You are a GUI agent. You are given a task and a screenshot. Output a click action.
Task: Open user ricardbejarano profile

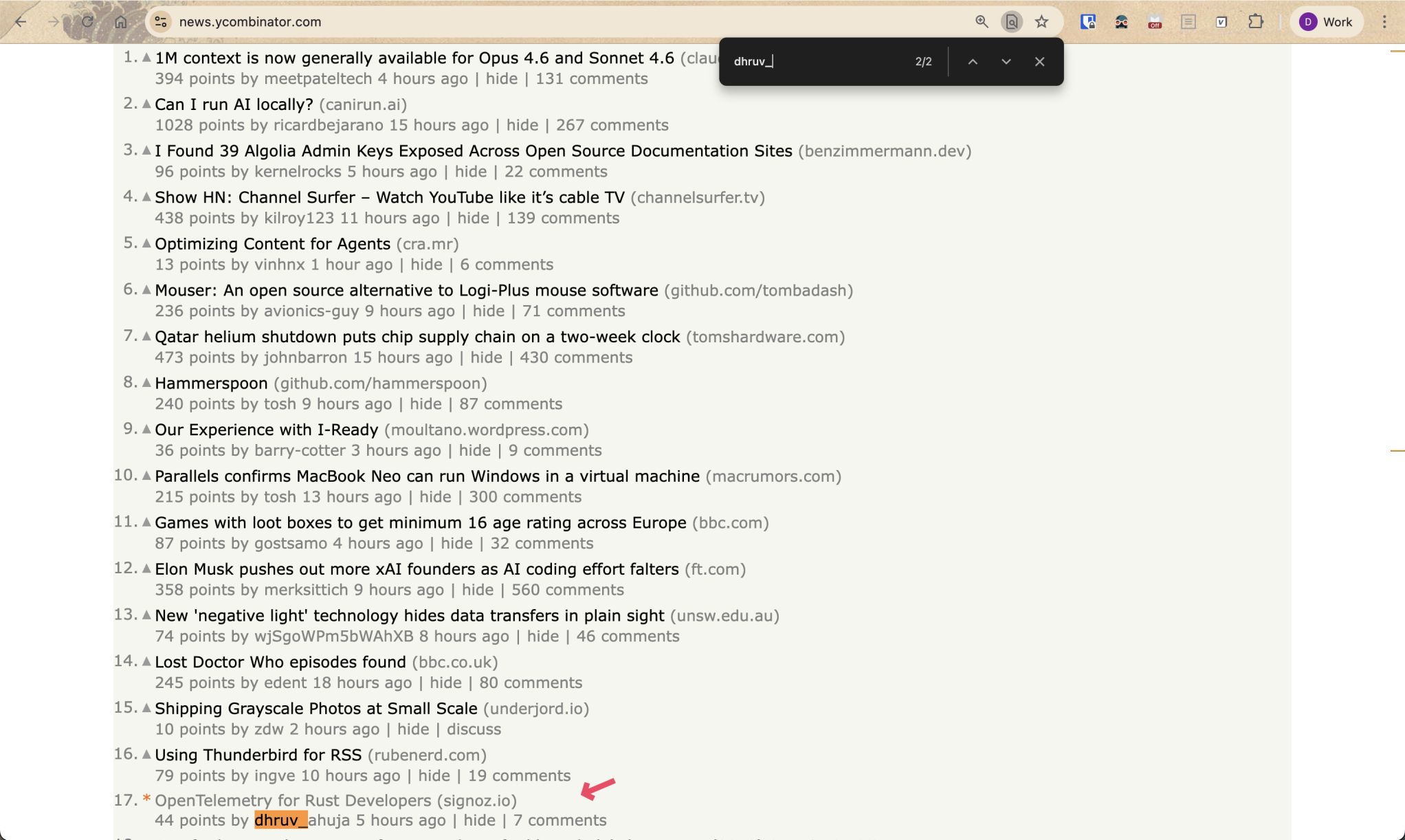329,125
